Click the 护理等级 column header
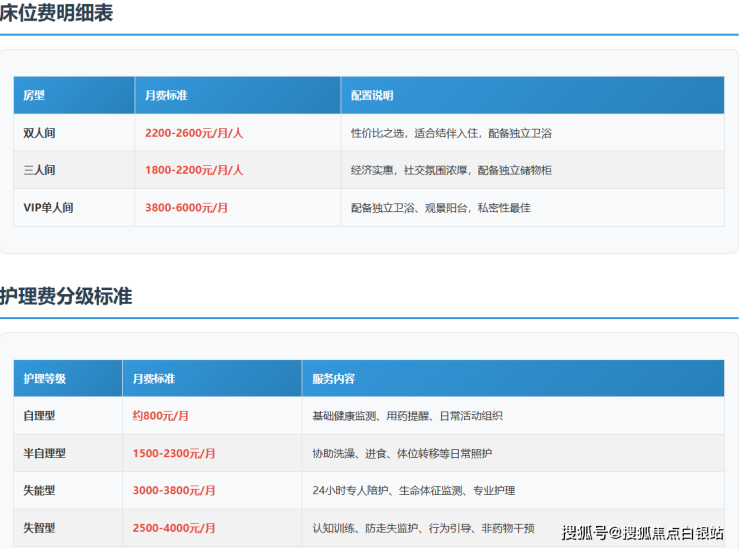 coord(45,379)
